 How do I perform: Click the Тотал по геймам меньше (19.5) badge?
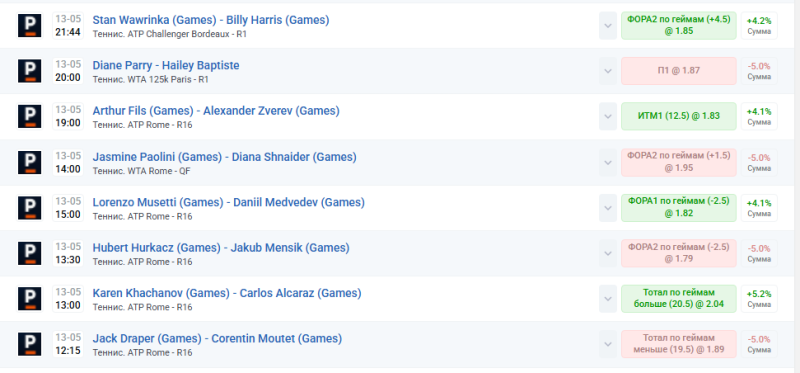679,344
